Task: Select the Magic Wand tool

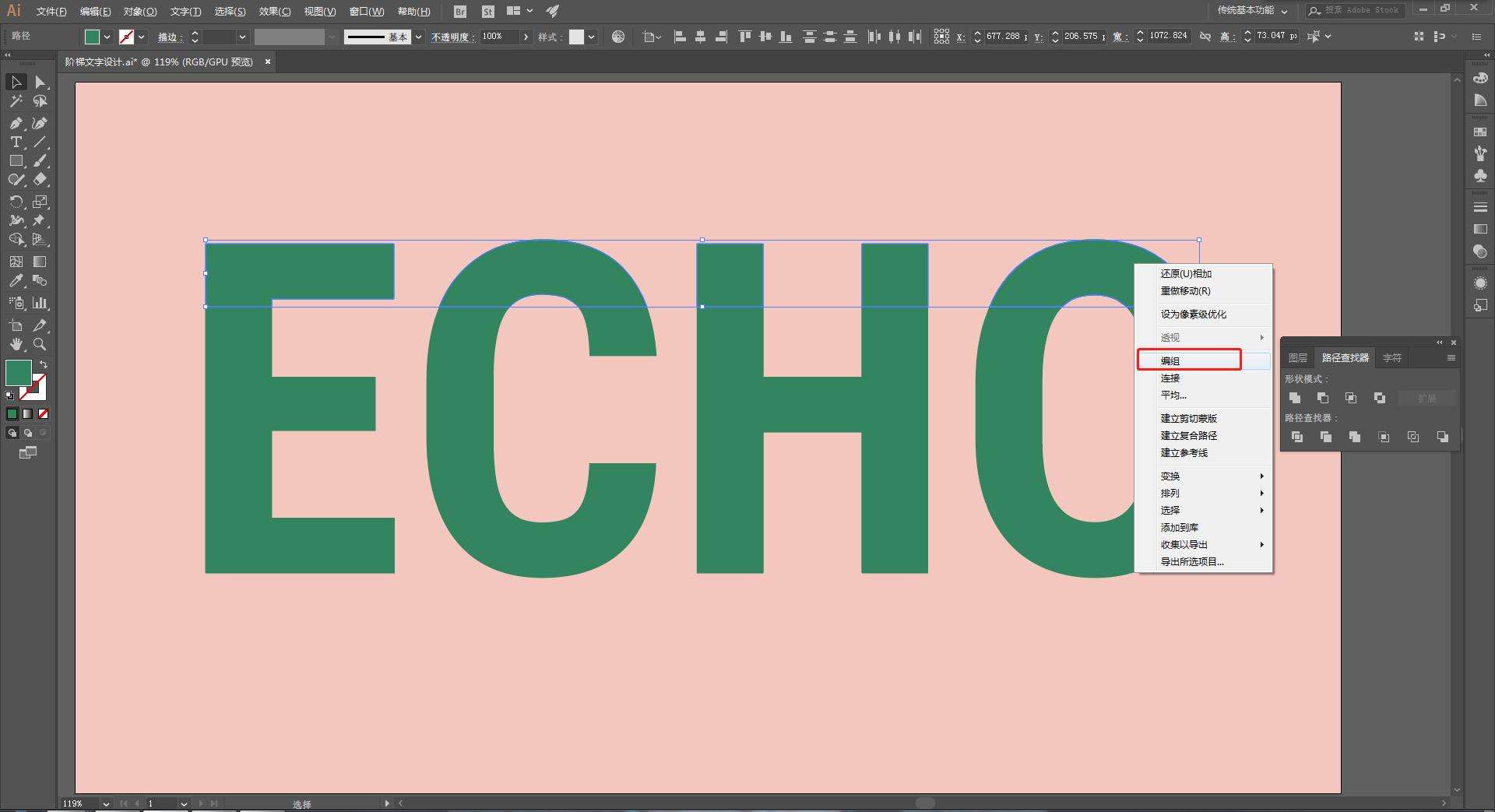Action: tap(16, 101)
